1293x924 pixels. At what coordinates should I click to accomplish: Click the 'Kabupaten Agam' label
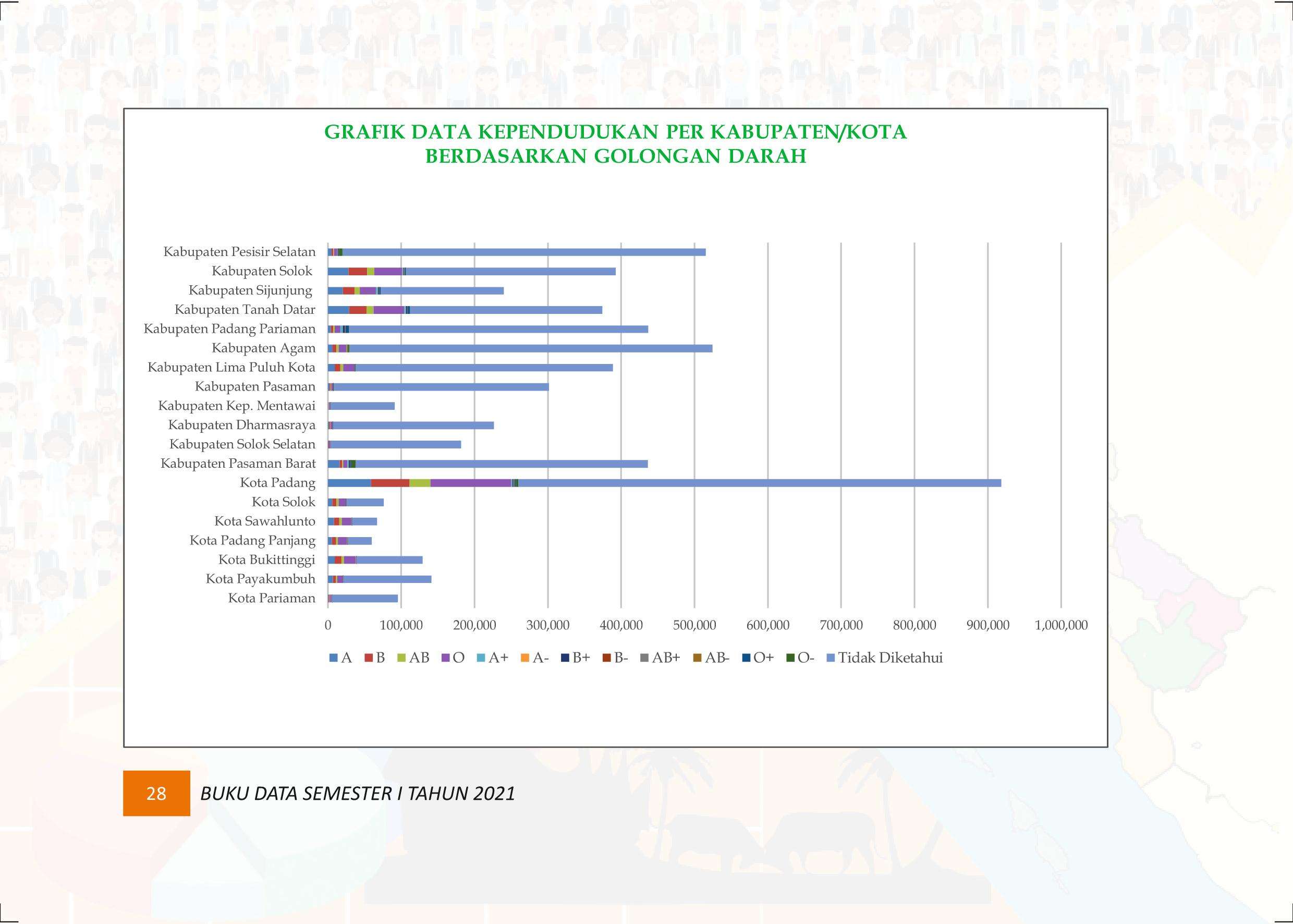[264, 348]
